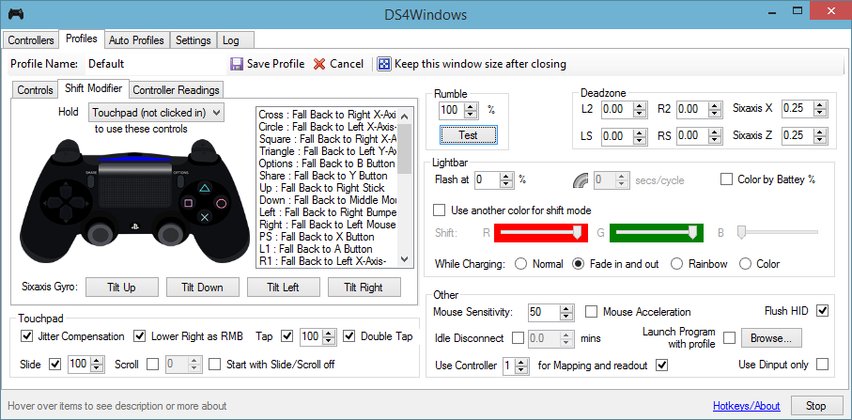Click the Flash at percentage stepper arrows
This screenshot has width=852, height=420.
point(507,180)
